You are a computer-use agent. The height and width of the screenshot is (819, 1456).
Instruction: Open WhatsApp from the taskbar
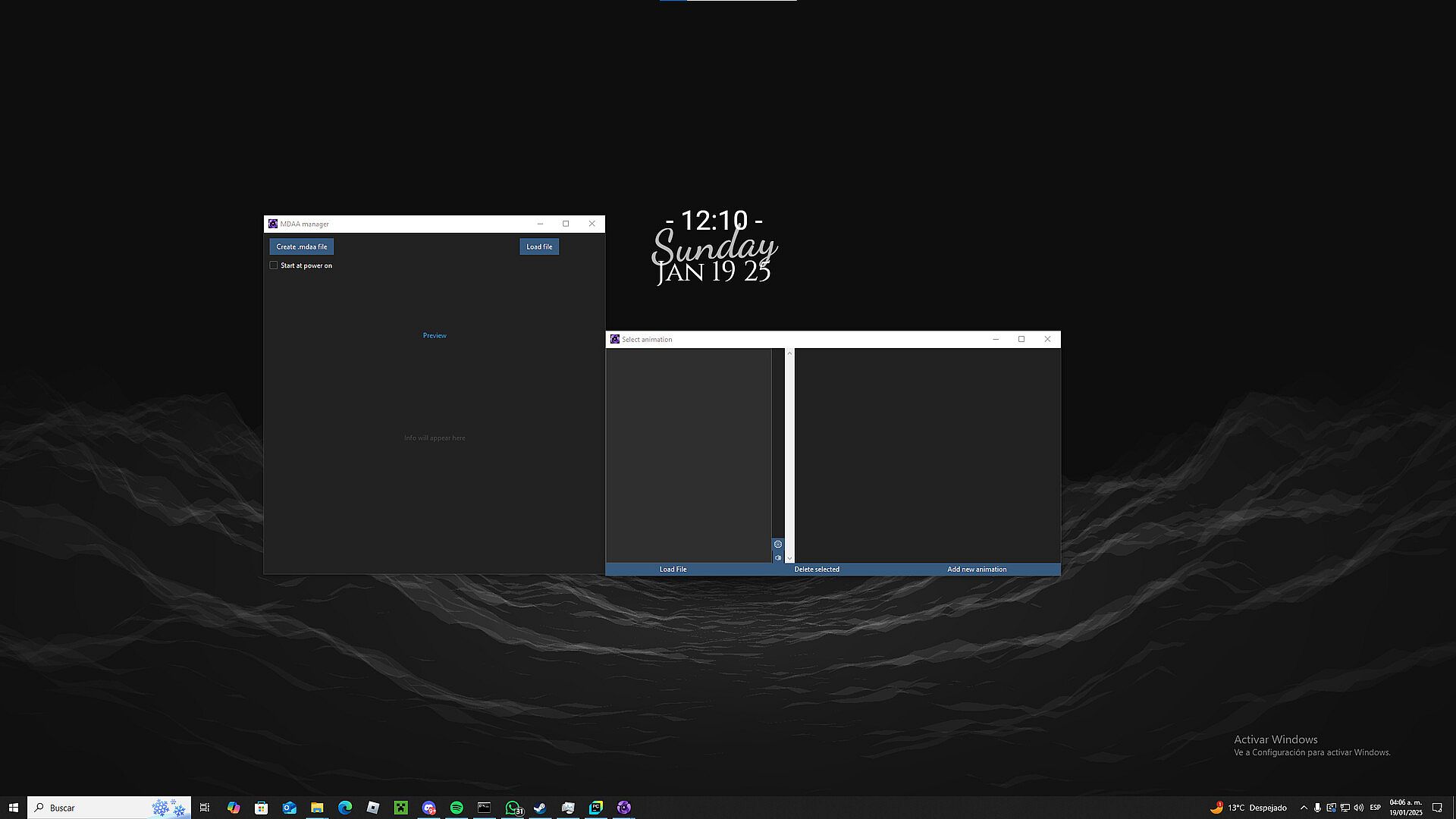(x=513, y=808)
